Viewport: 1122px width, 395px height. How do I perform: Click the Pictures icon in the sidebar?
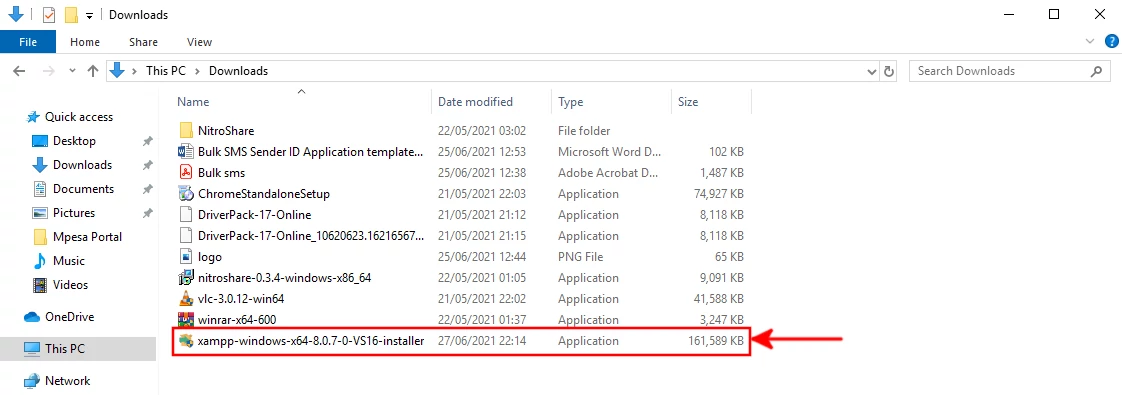40,213
